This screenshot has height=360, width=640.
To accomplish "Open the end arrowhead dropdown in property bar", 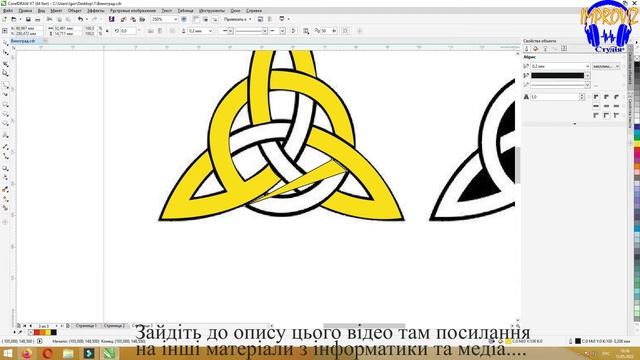I will (282, 31).
